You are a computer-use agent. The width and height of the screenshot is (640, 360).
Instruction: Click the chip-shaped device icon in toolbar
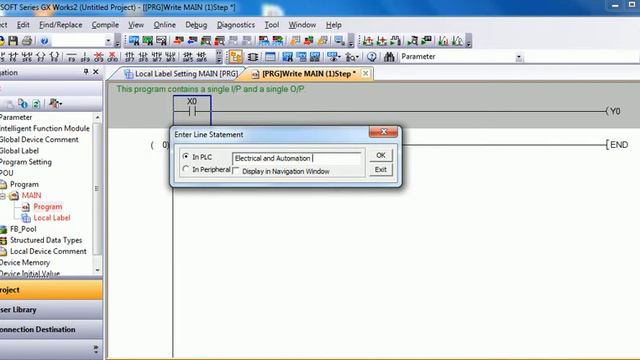tap(253, 57)
